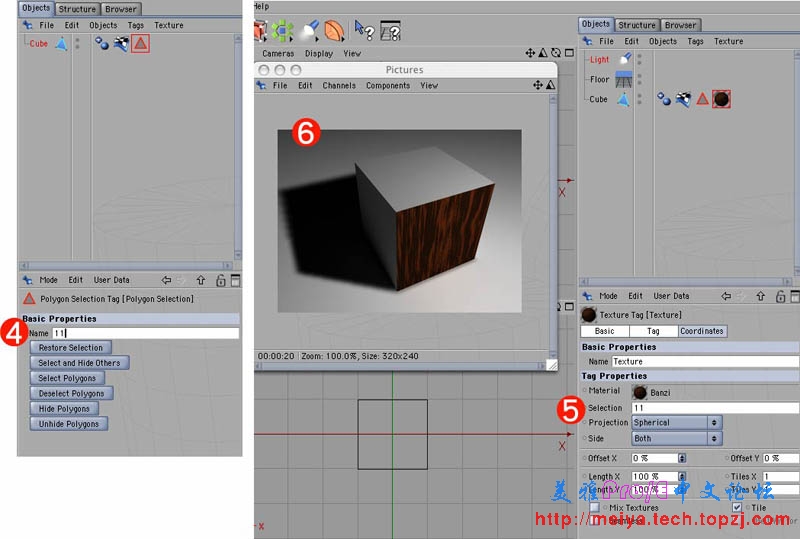Open the Side dropdown showing Both
The image size is (800, 539).
pyautogui.click(x=676, y=438)
